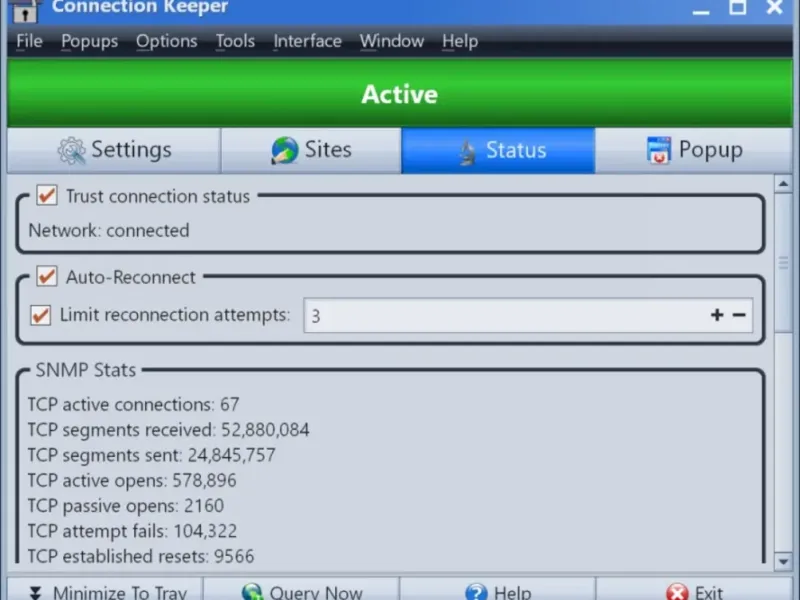Click 'TCP segments sent: 24,845,757' line
Screen dimensions: 800x600
(x=152, y=455)
